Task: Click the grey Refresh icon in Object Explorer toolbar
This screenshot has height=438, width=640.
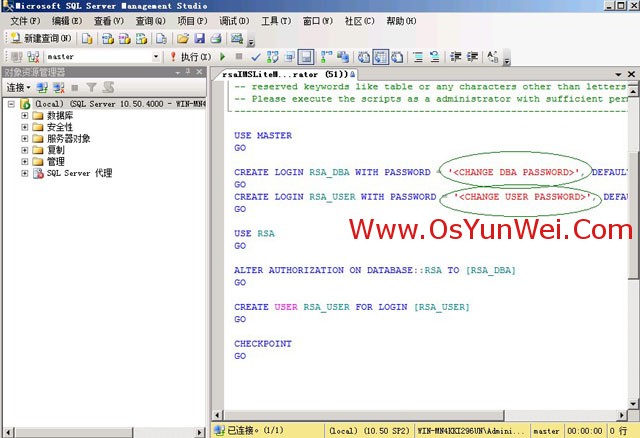Action: [x=108, y=87]
